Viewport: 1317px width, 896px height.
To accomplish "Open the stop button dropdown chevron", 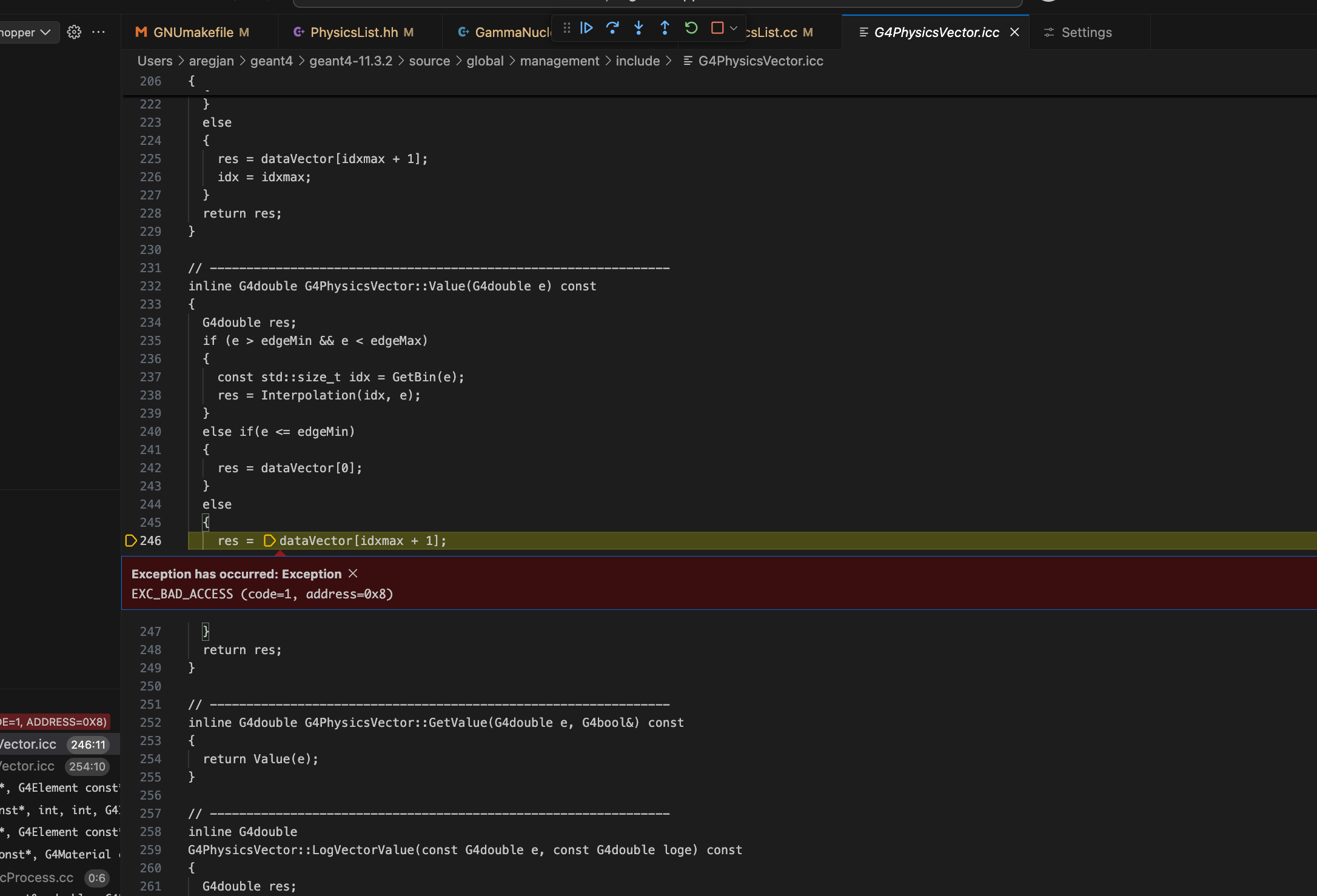I will (x=734, y=28).
